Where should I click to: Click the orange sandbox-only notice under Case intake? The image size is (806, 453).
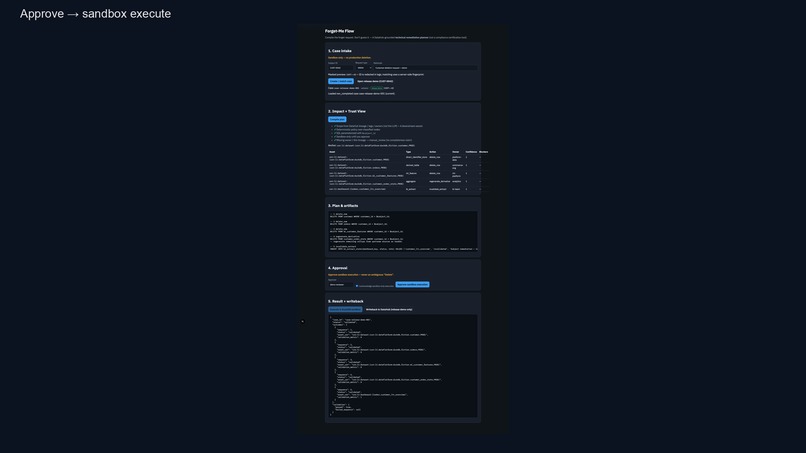click(x=349, y=58)
